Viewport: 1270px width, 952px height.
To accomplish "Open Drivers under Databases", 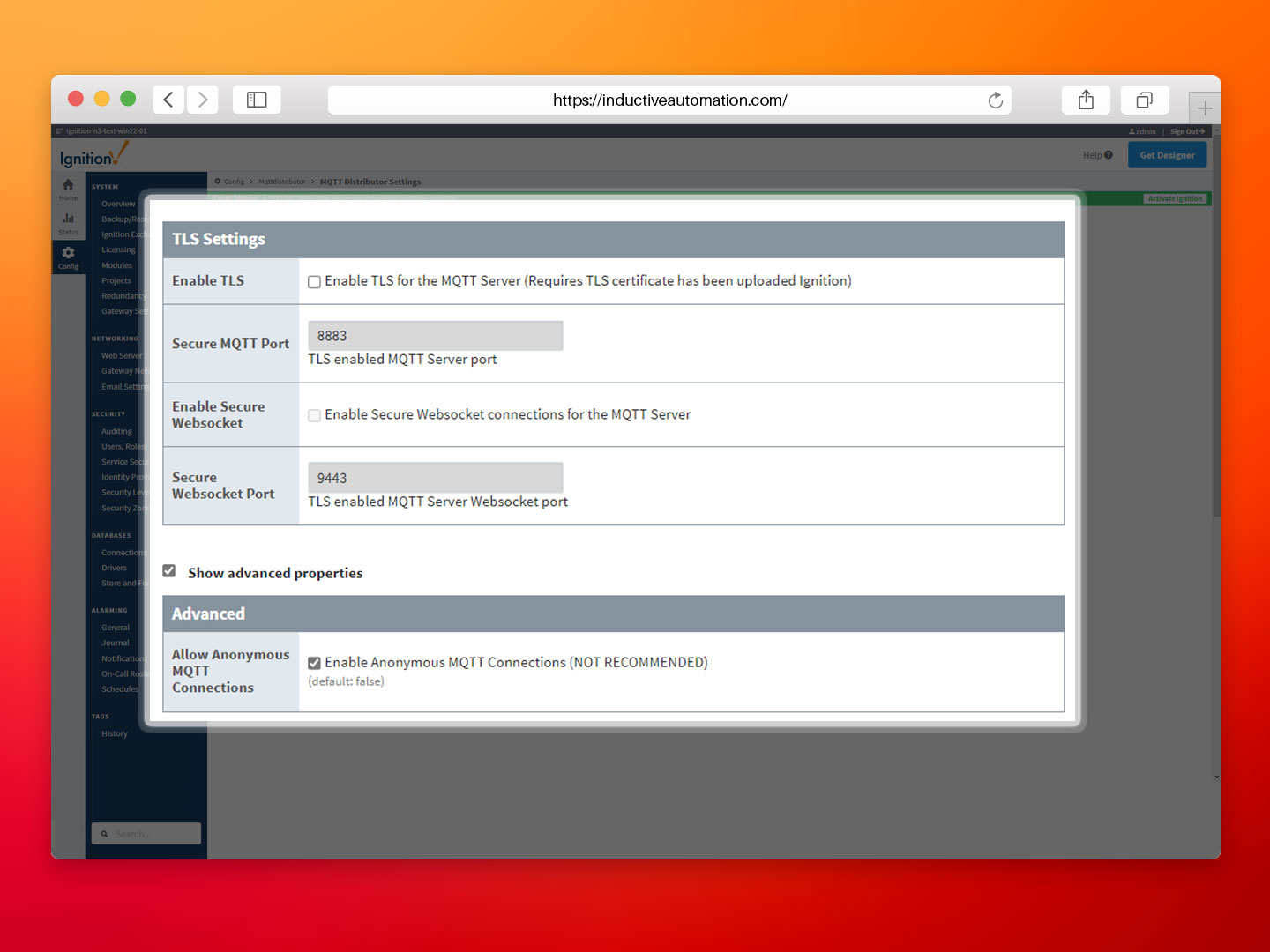I will (114, 568).
